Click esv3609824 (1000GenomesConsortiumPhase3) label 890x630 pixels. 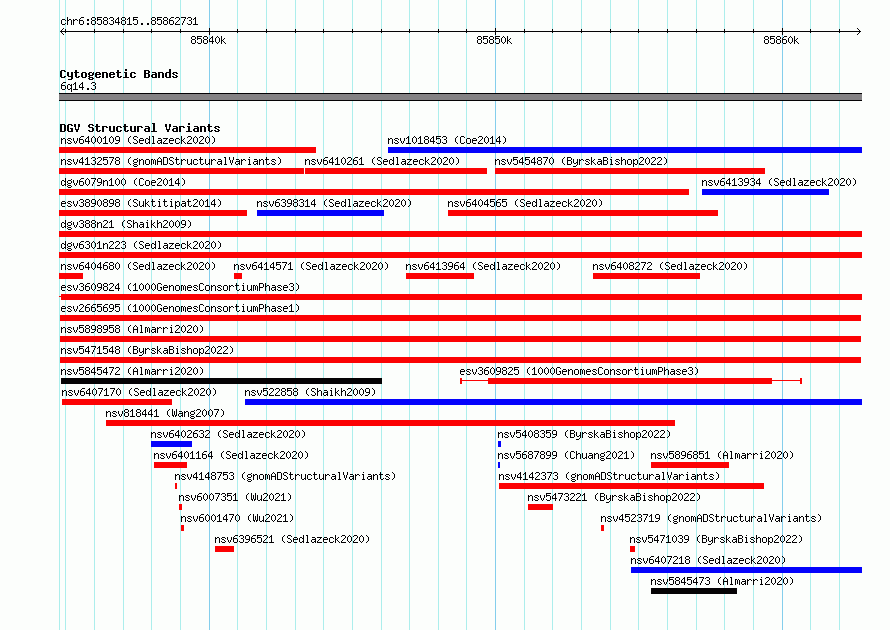pyautogui.click(x=180, y=287)
